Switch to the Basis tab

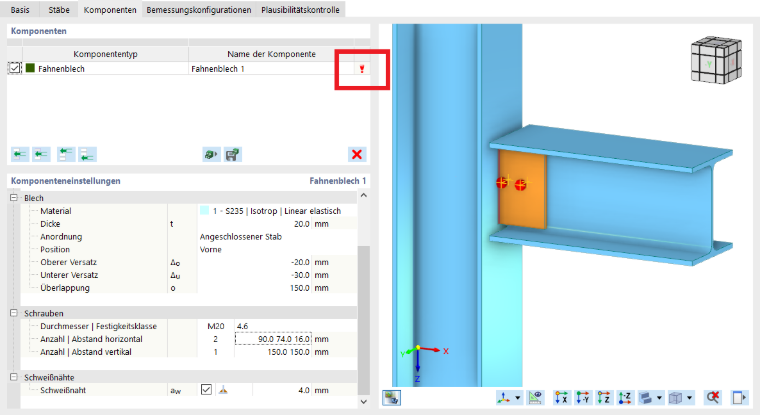pyautogui.click(x=20, y=10)
